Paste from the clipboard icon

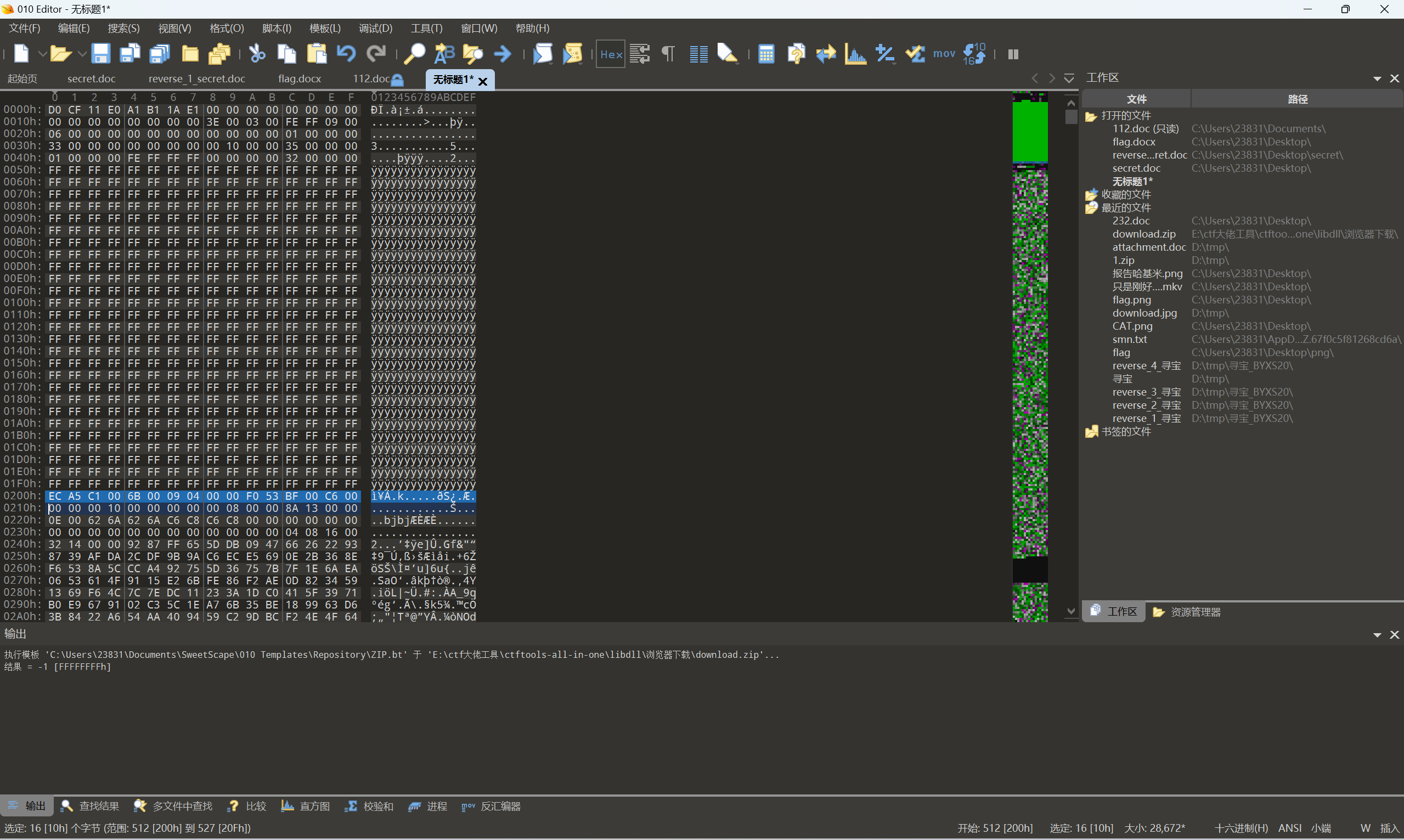point(317,54)
